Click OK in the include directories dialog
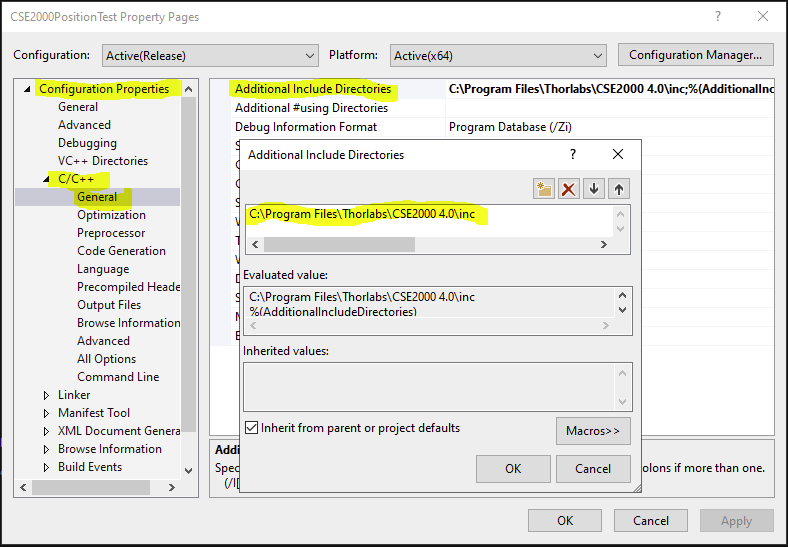The image size is (788, 547). tap(513, 468)
